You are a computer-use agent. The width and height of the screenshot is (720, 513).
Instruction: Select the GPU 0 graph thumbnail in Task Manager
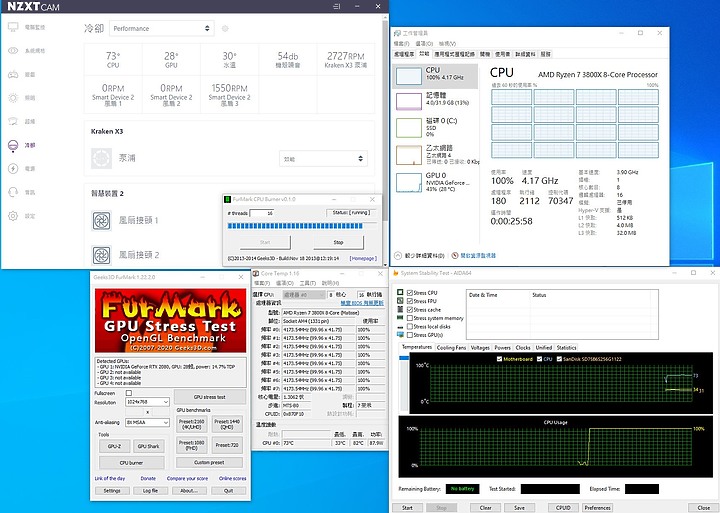coord(409,182)
